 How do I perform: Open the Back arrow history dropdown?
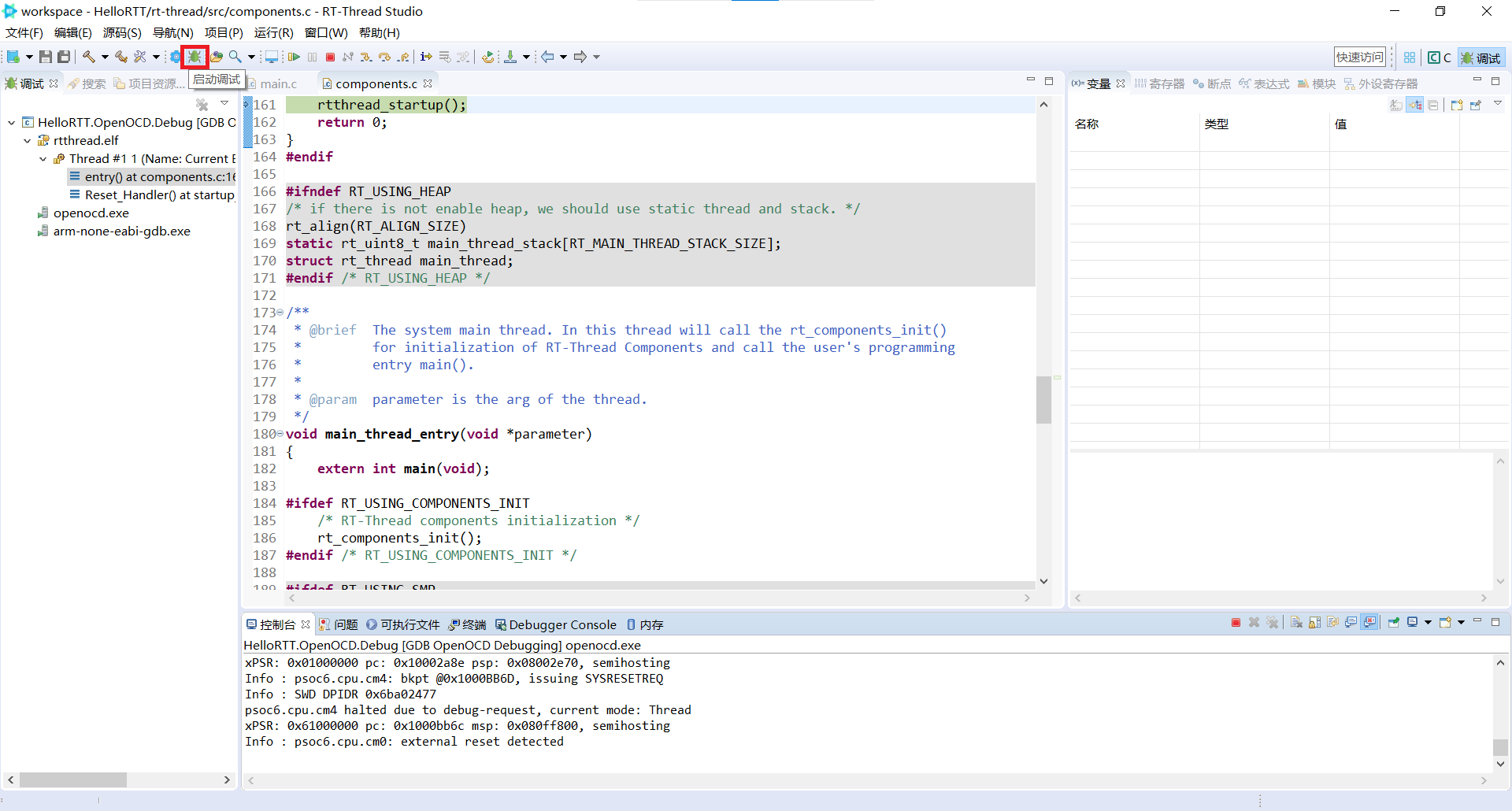(x=563, y=57)
